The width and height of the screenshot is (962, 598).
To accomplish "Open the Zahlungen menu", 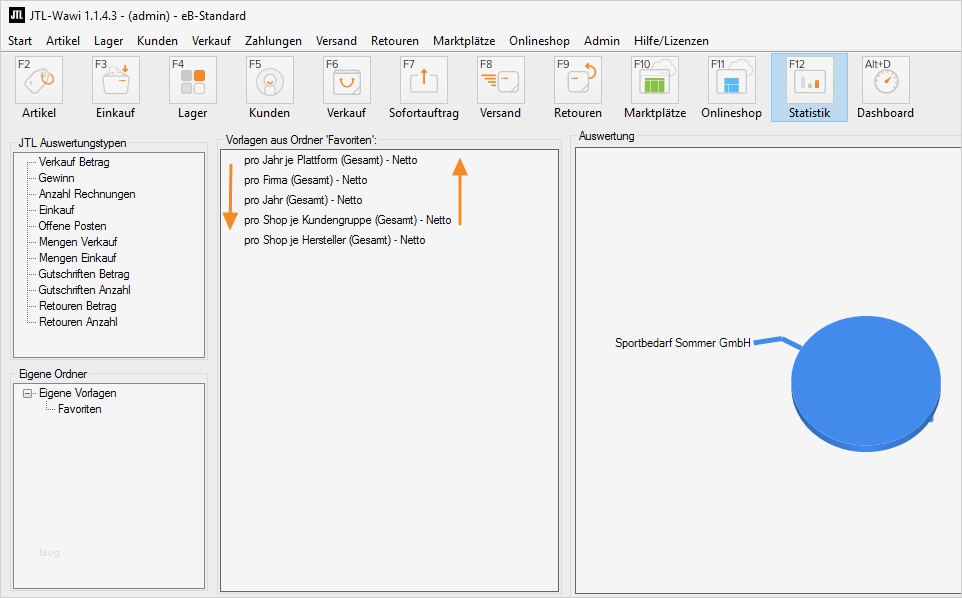I will click(273, 40).
